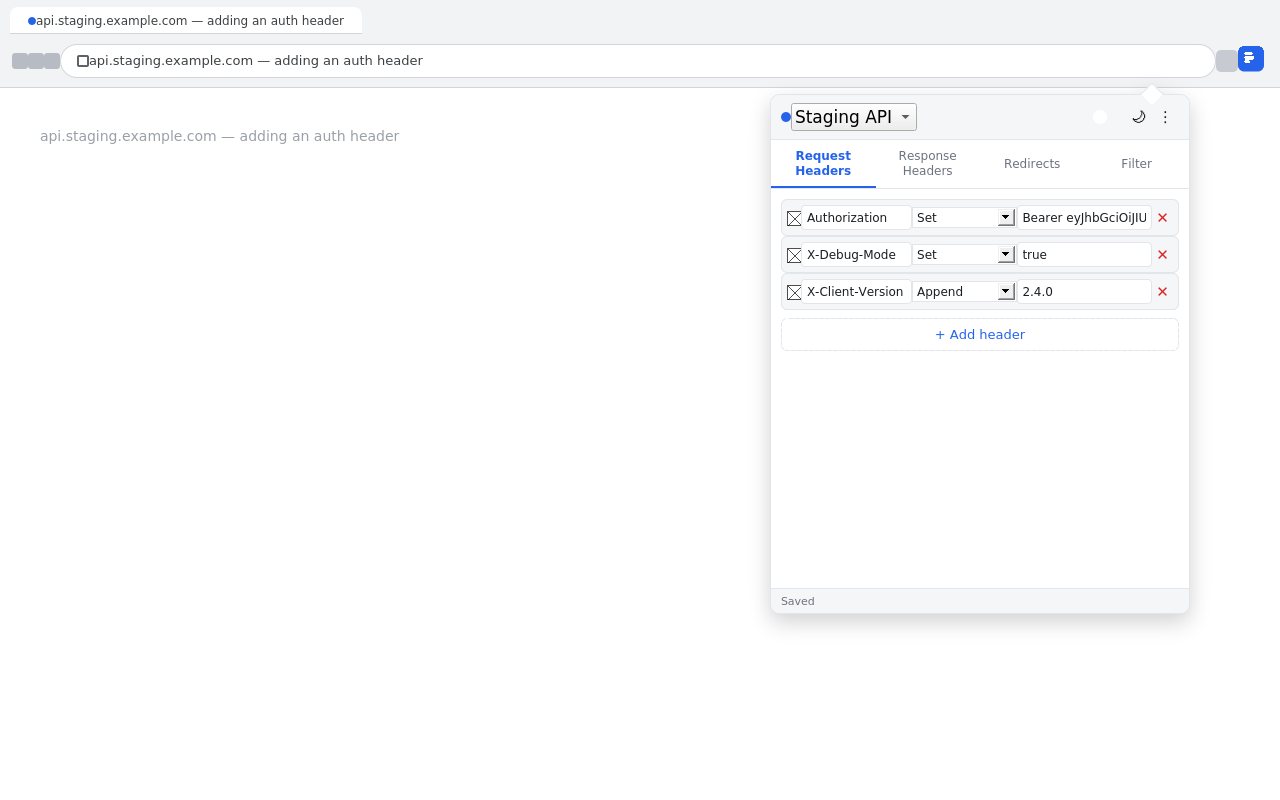Switch to the Redirects tab
1280x800 pixels.
(1032, 163)
